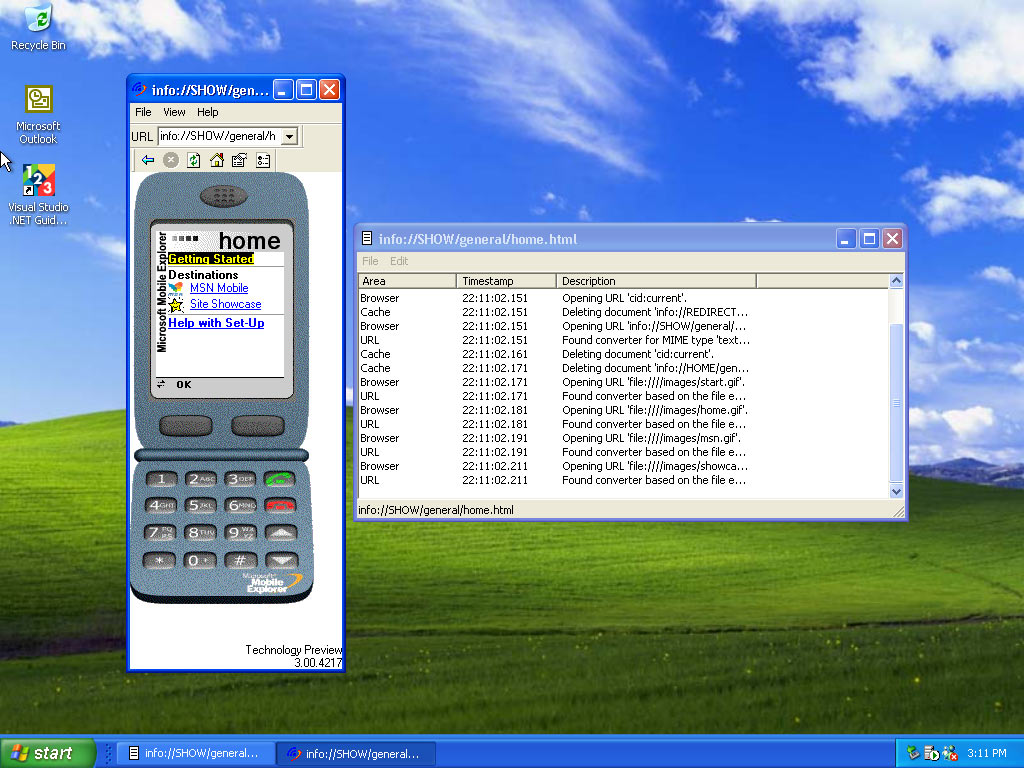This screenshot has height=768, width=1024.
Task: Click the OK label on the phone screen
Action: click(x=184, y=385)
